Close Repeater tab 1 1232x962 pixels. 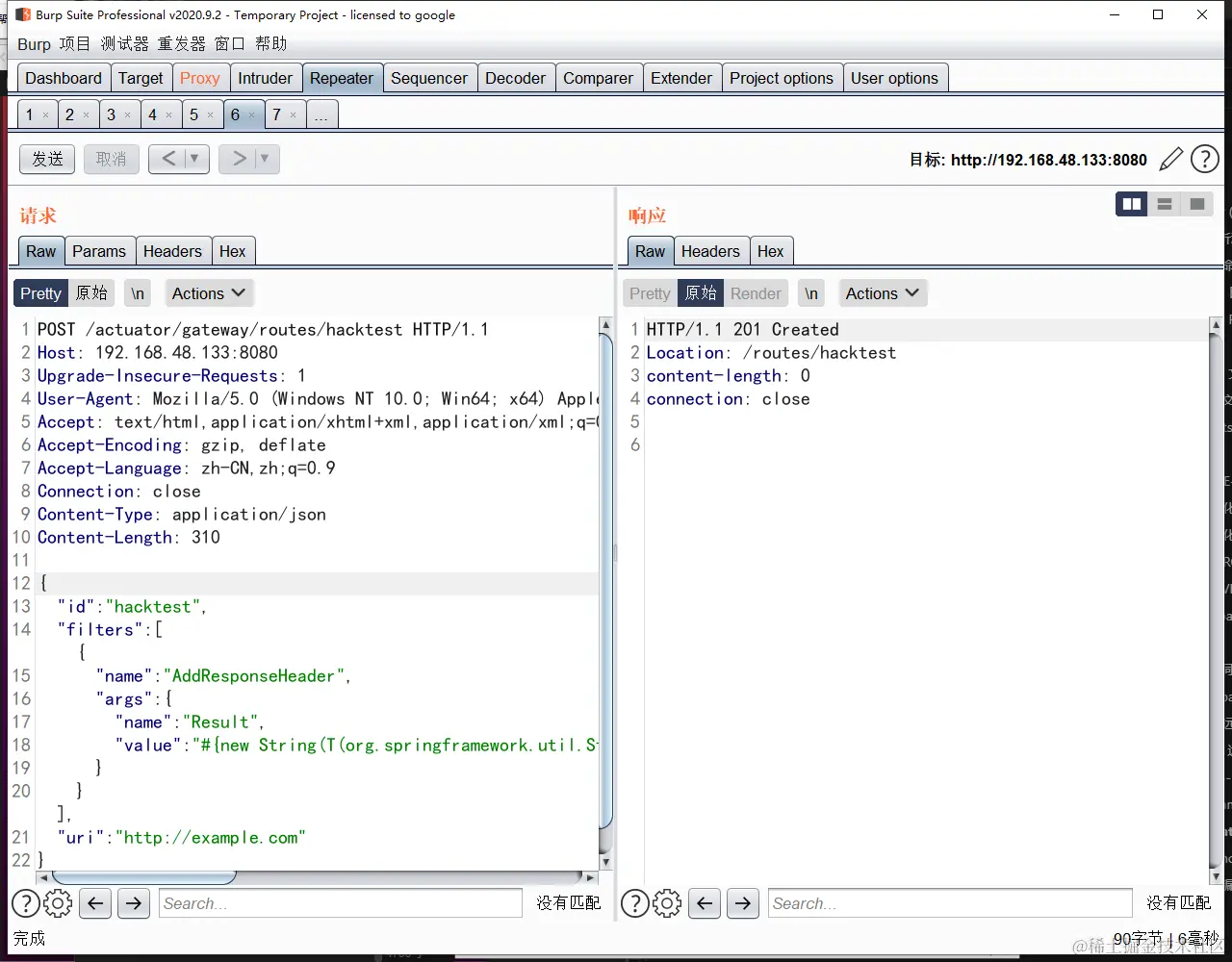point(45,115)
